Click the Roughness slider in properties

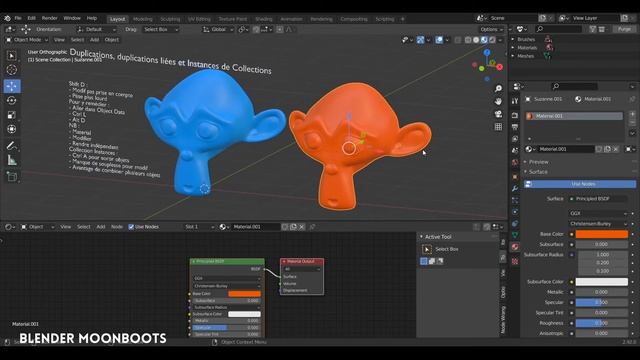[x=602, y=323]
